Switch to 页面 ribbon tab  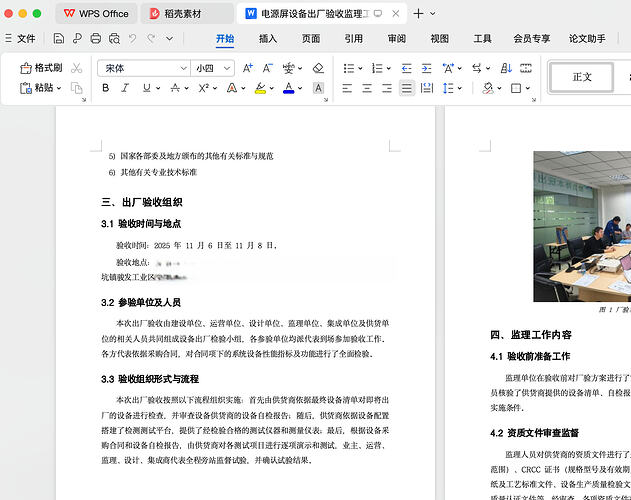[311, 39]
